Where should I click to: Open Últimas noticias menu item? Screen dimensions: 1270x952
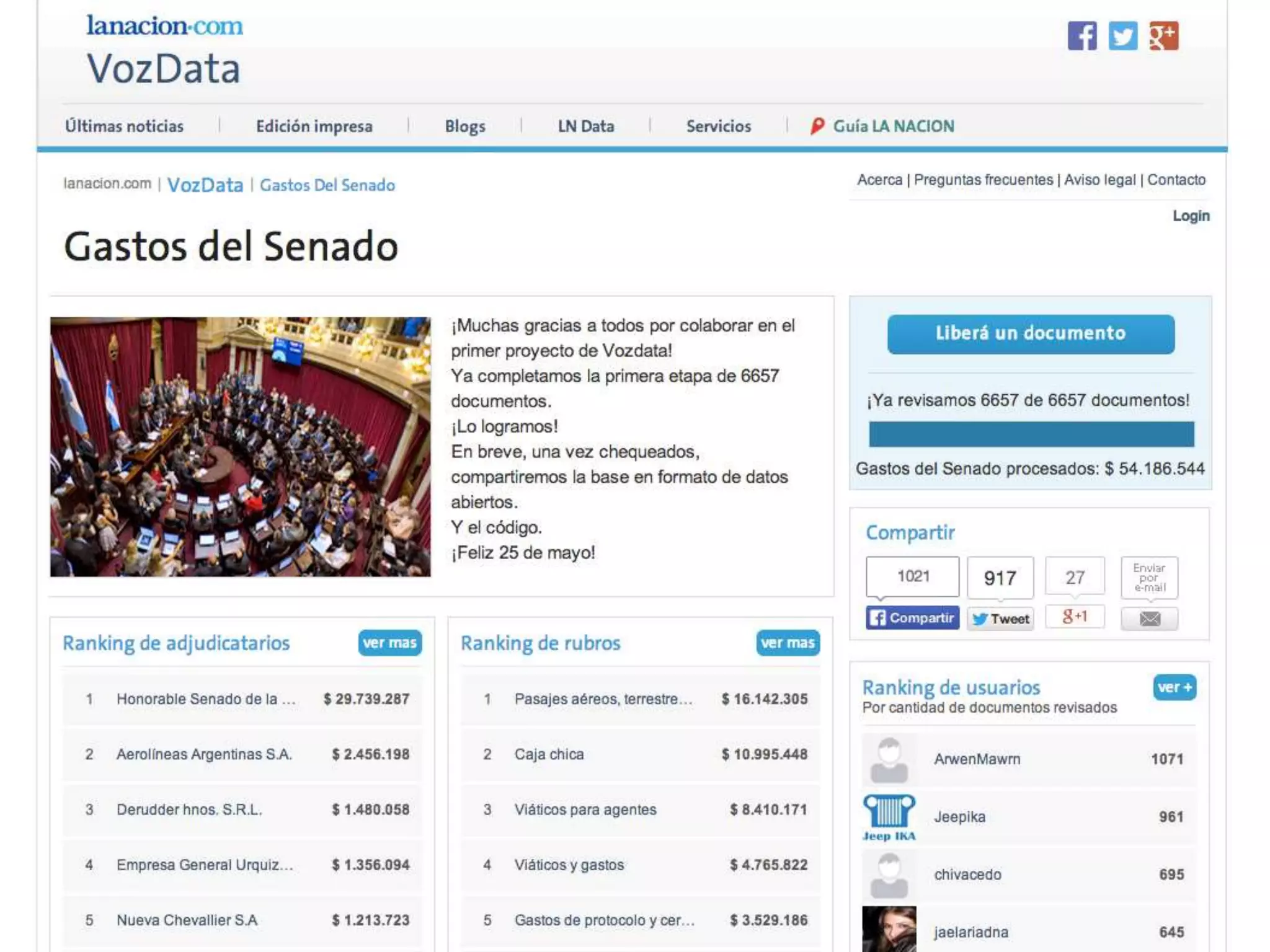pos(124,126)
